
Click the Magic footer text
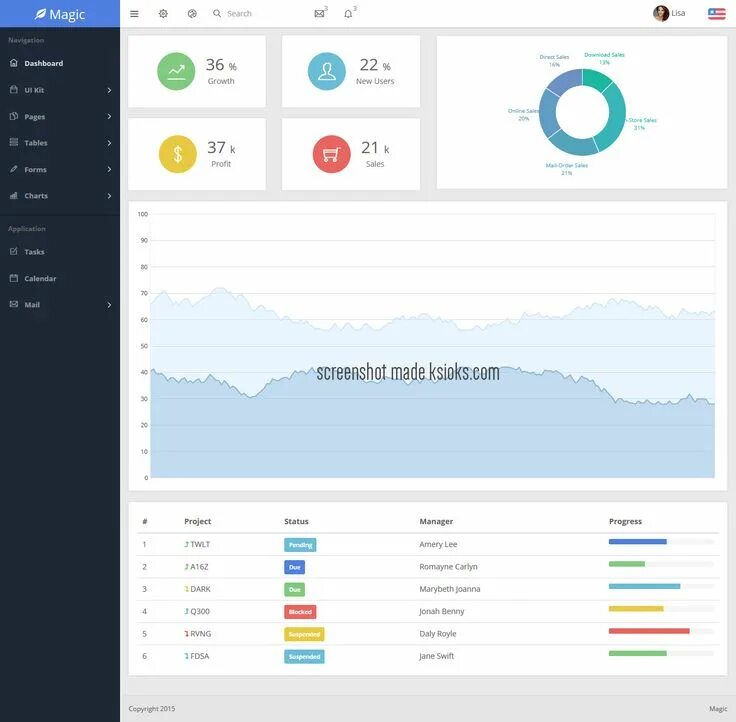pos(718,709)
